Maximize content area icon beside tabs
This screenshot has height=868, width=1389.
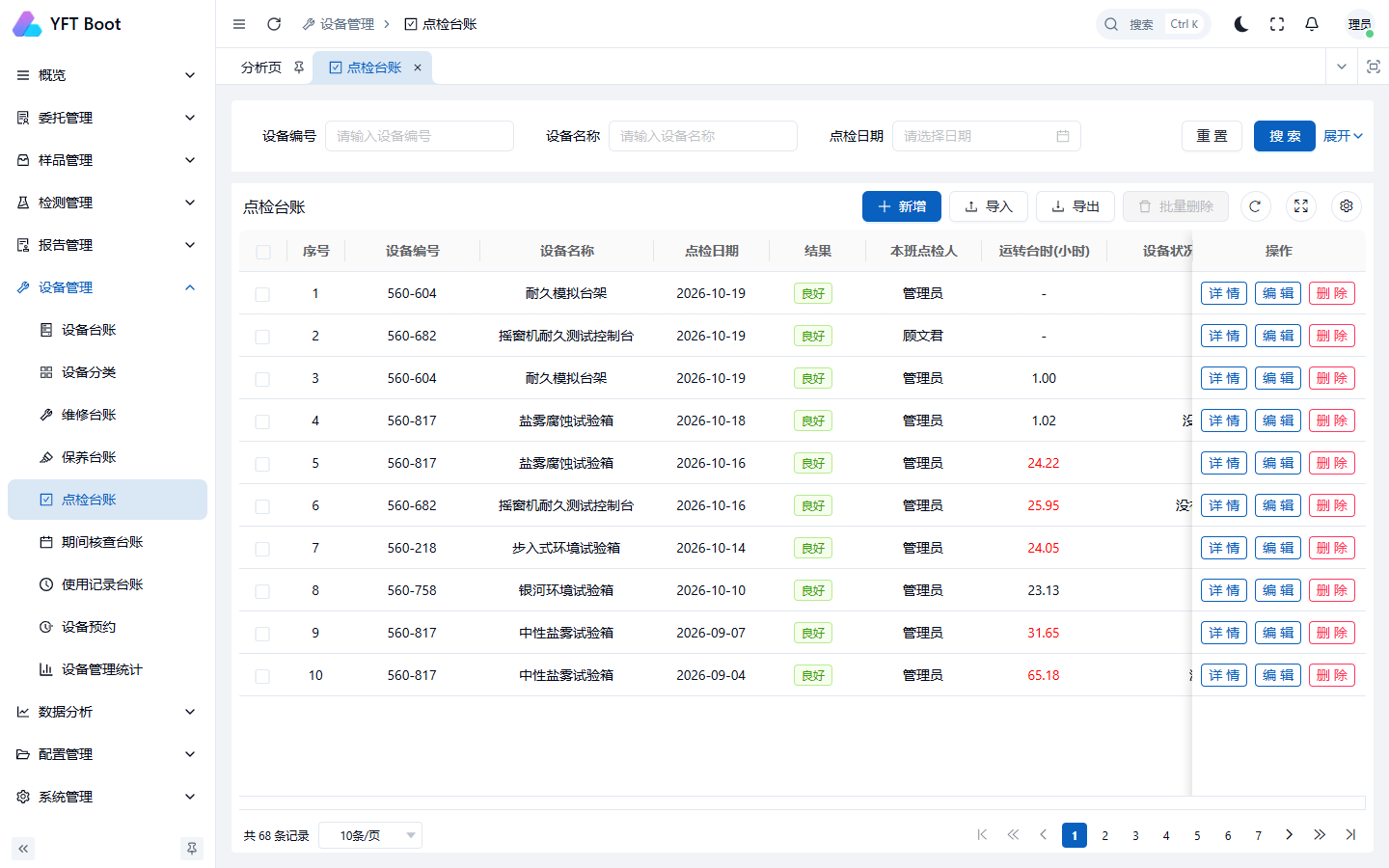[x=1374, y=67]
